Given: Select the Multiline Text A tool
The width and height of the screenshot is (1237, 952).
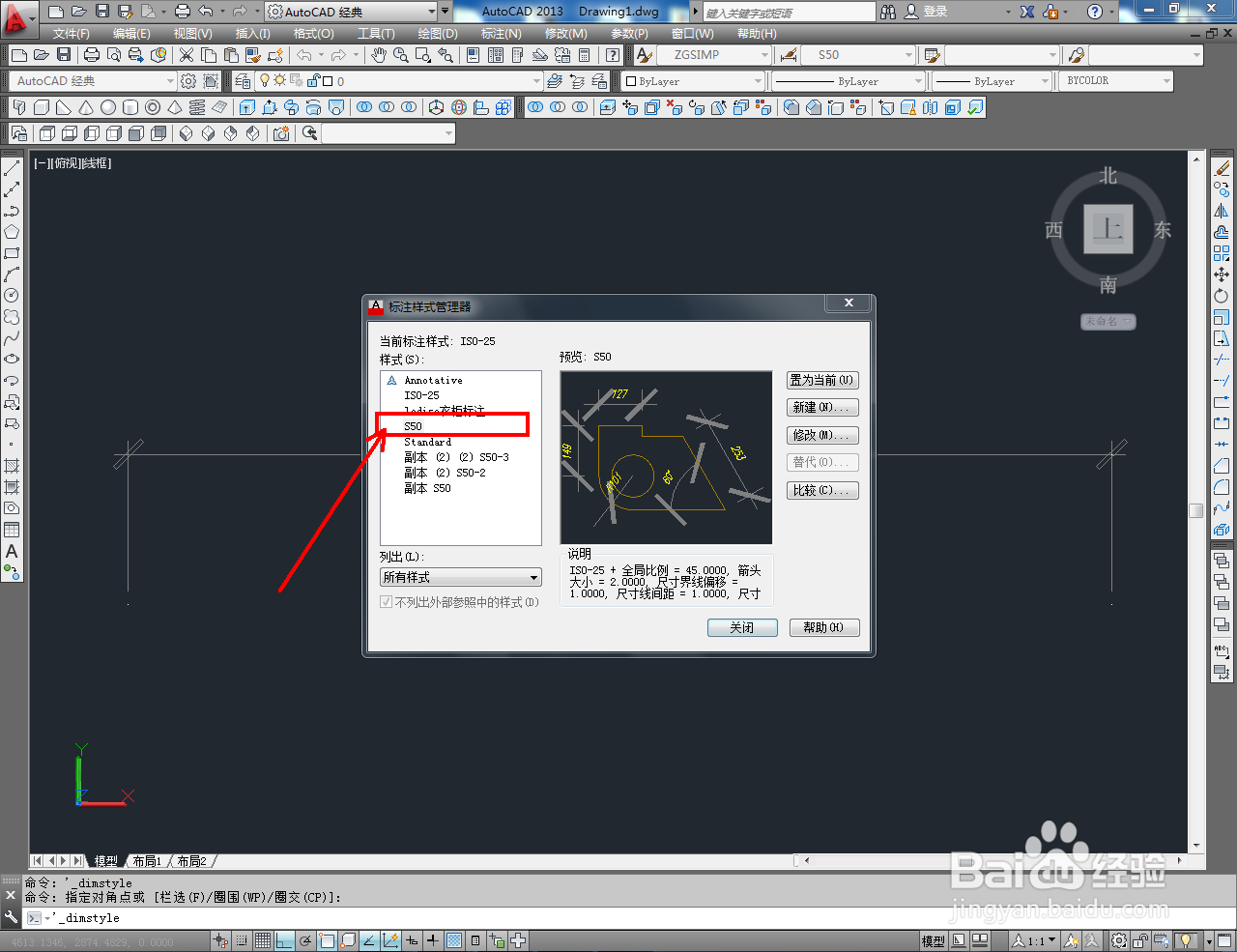Looking at the screenshot, I should [x=12, y=551].
